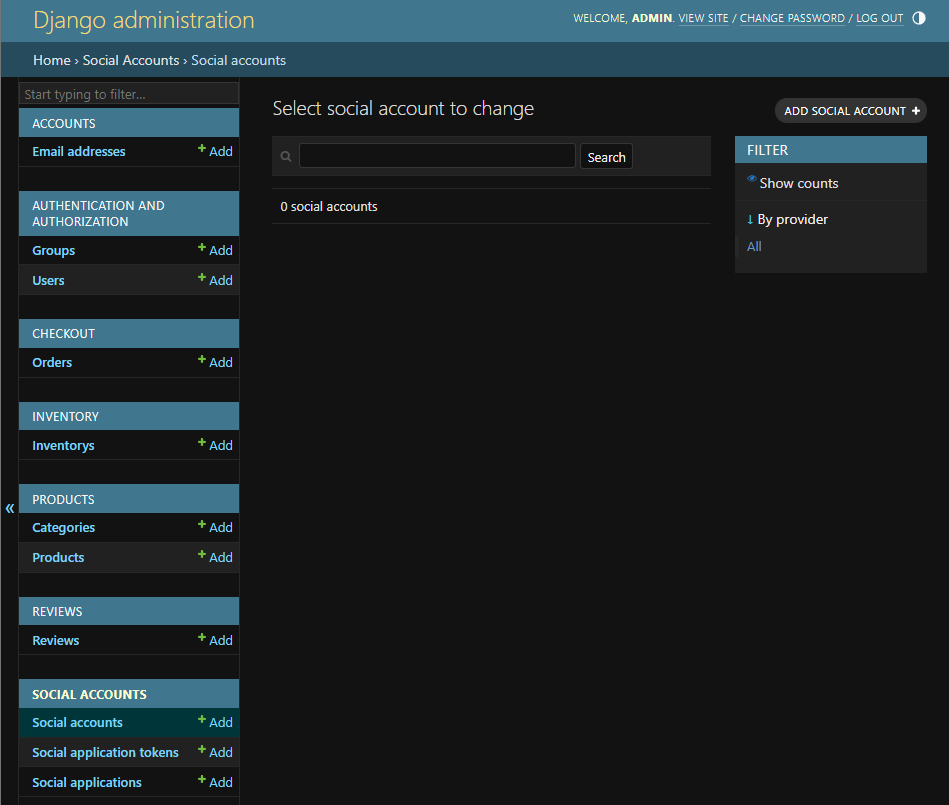The image size is (949, 805).
Task: Open the Home breadcrumb link
Action: 52,60
